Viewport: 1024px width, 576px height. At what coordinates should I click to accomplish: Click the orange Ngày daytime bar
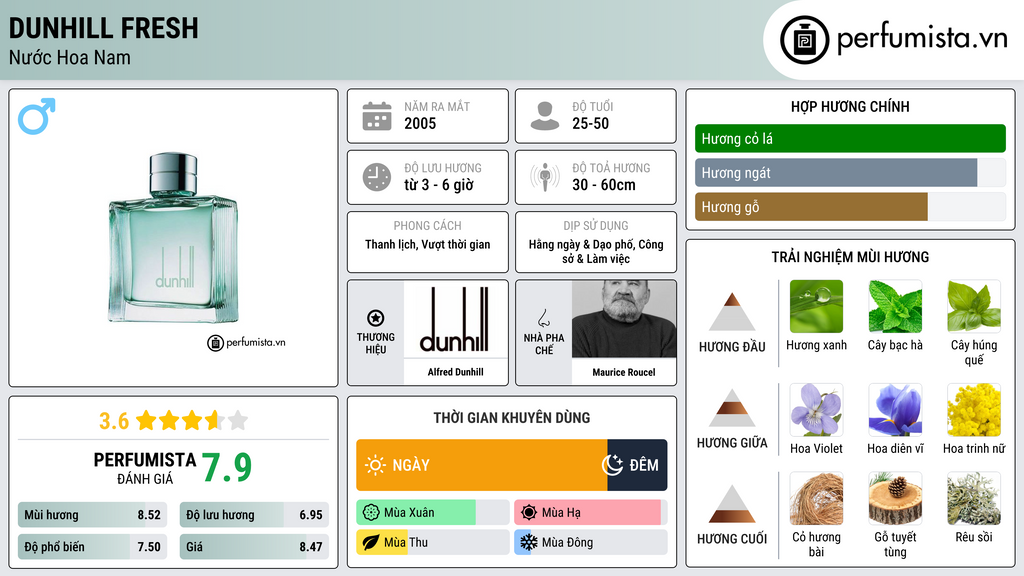(x=482, y=465)
